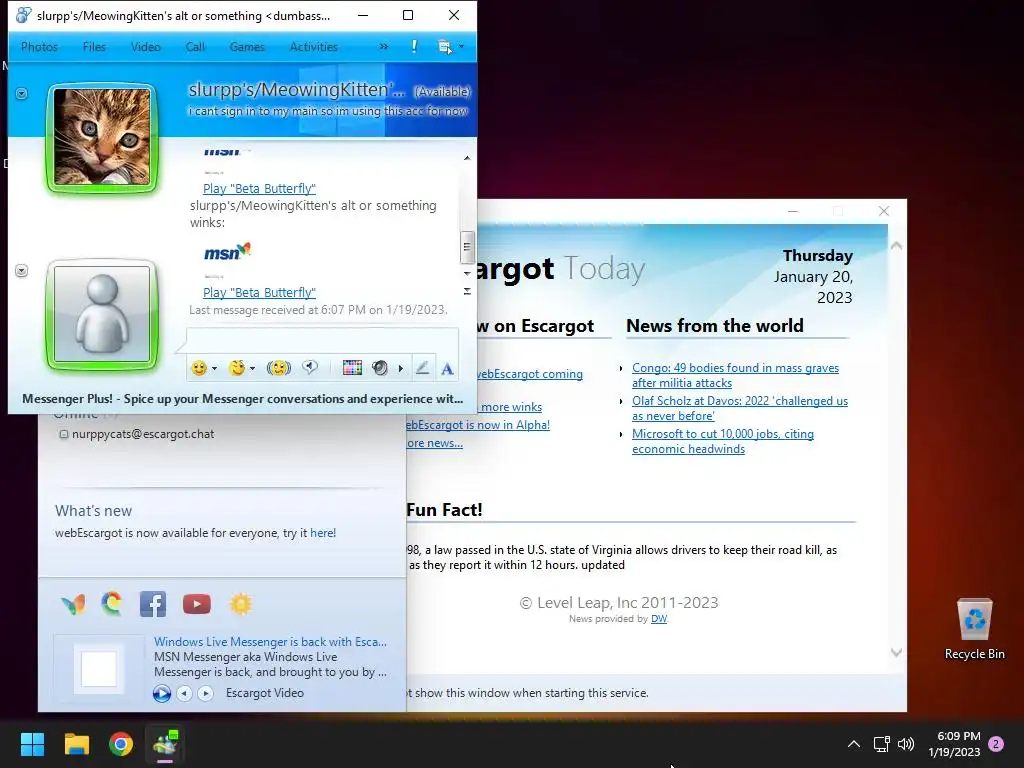This screenshot has height=768, width=1024.
Task: Click the voice clip speech bubble icon
Action: point(310,368)
